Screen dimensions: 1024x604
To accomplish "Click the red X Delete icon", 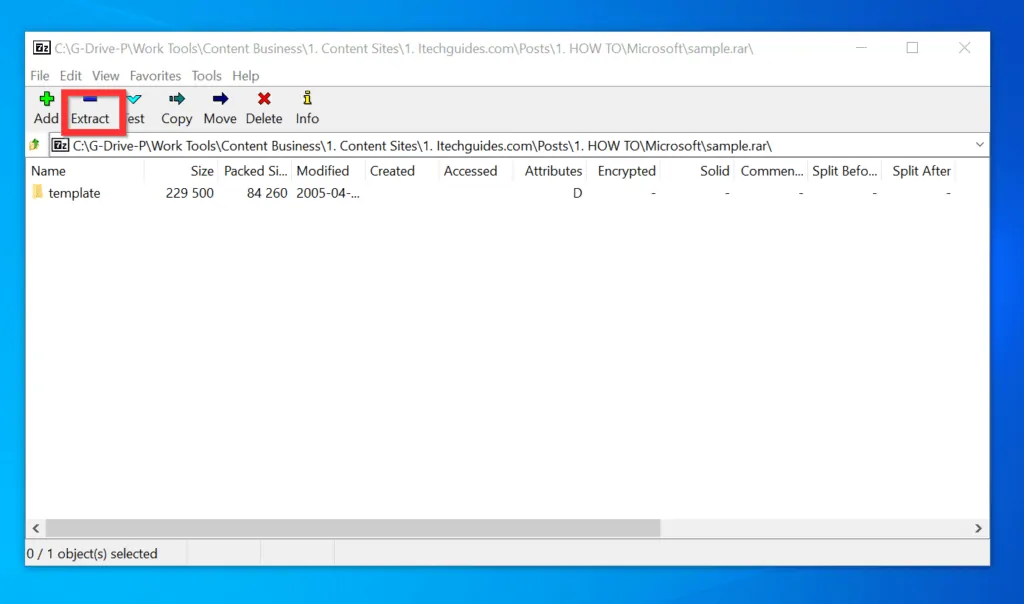I will tap(264, 100).
